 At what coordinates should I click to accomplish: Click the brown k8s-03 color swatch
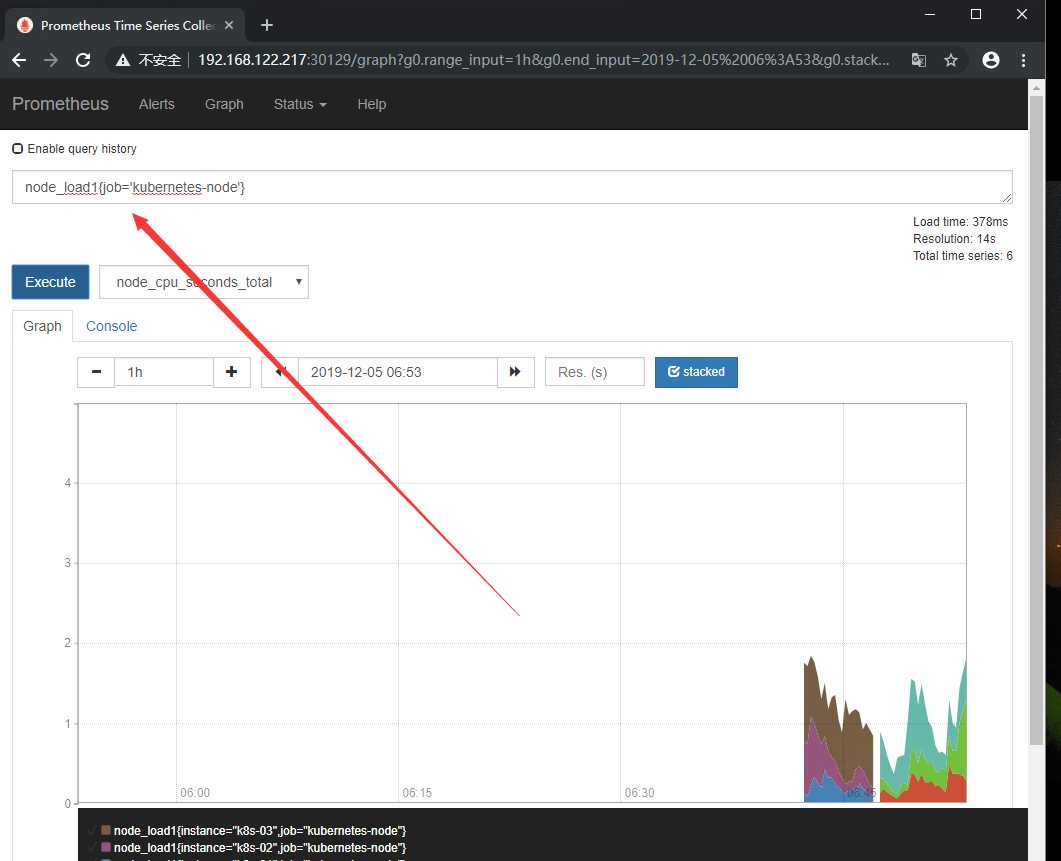pyautogui.click(x=106, y=830)
